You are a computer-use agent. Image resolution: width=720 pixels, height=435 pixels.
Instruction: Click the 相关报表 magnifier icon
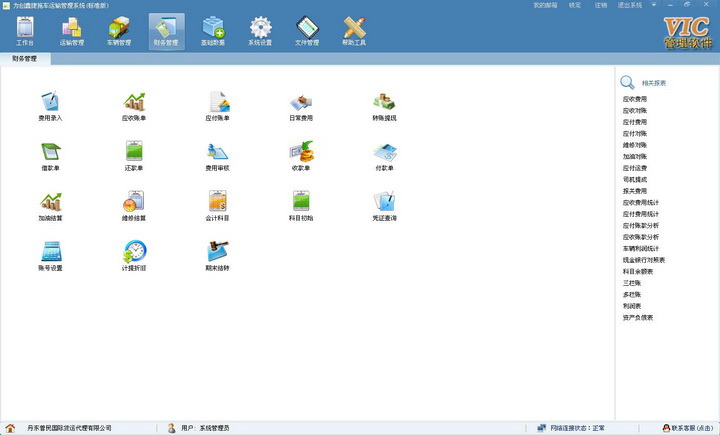coord(627,83)
